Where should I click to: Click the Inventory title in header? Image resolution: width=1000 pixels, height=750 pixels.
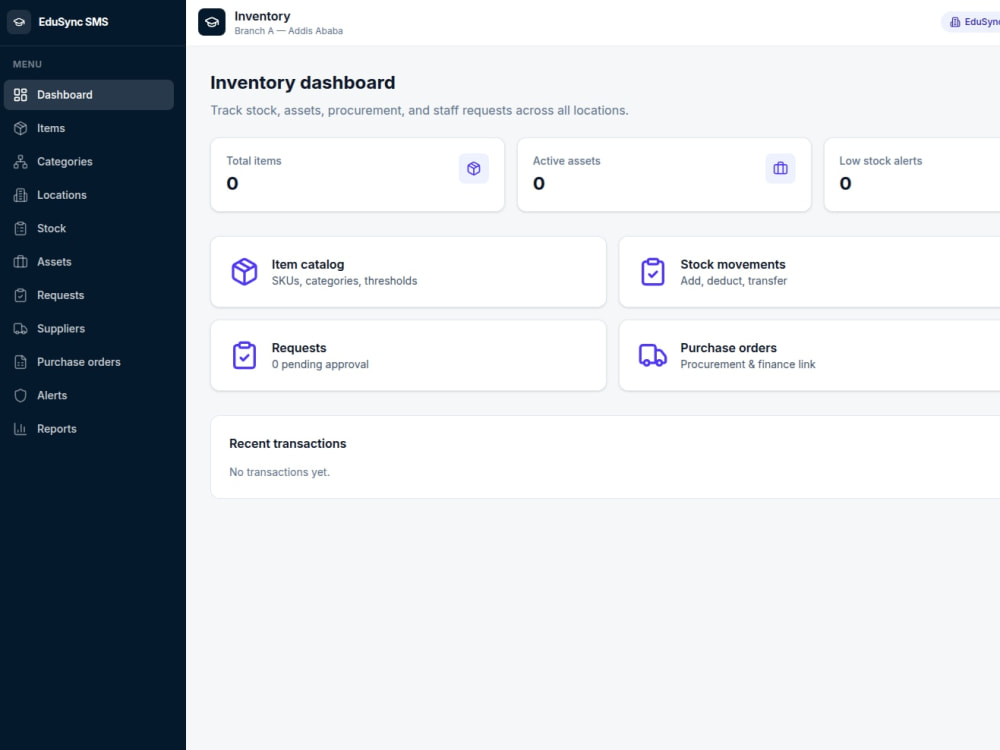[262, 16]
